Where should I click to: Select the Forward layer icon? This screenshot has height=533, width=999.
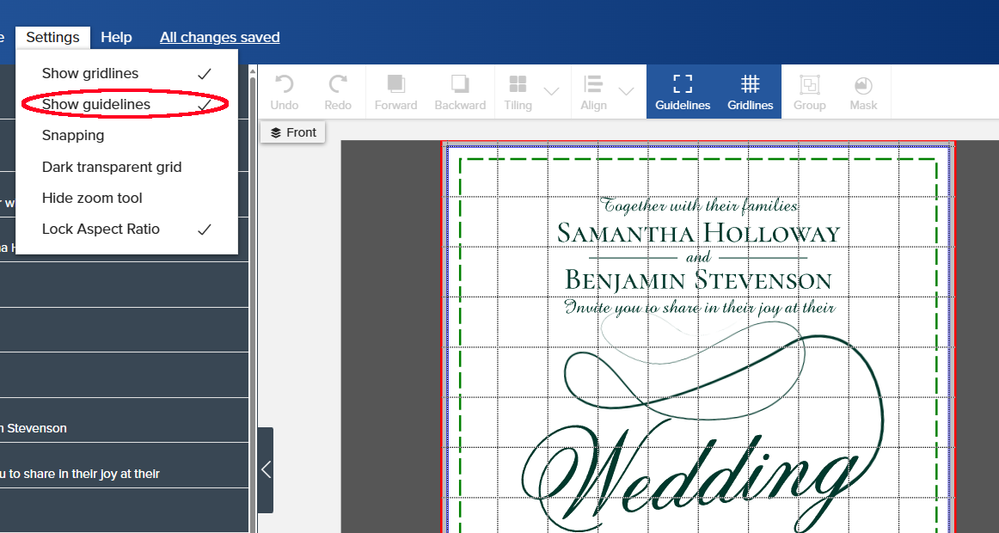[396, 85]
